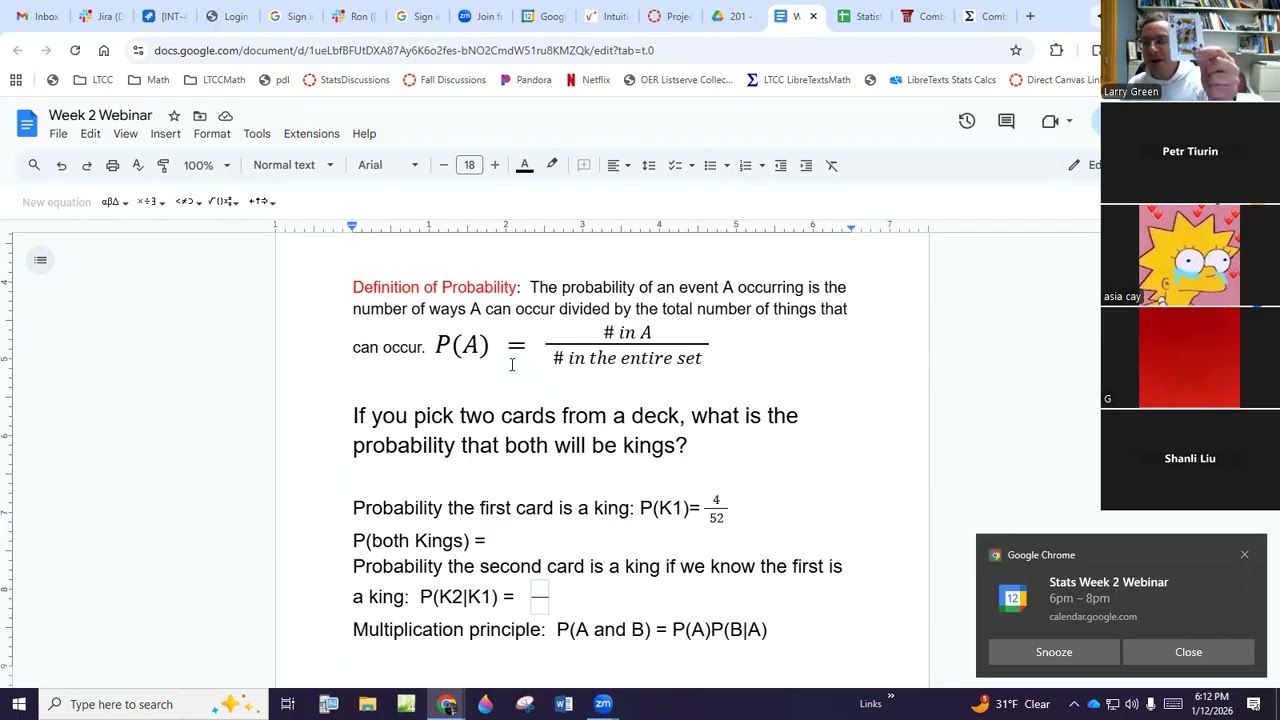Click the StatsDiscussions bookmark
Image resolution: width=1280 pixels, height=720 pixels.
click(346, 80)
